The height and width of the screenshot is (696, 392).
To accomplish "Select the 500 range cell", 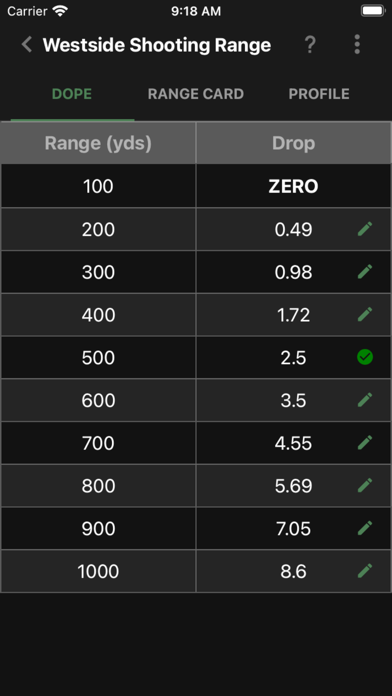I will 98,357.
